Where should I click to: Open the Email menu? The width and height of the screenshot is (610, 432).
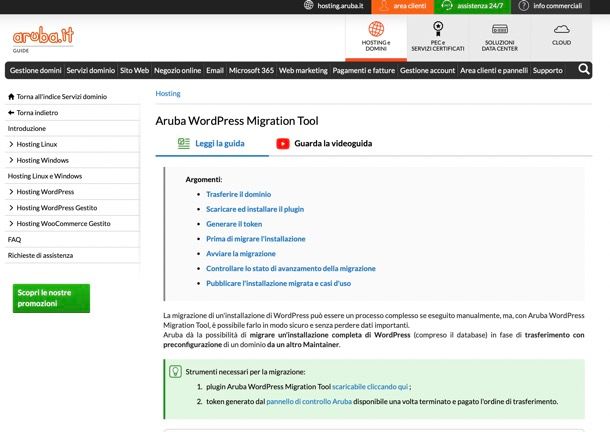click(215, 70)
